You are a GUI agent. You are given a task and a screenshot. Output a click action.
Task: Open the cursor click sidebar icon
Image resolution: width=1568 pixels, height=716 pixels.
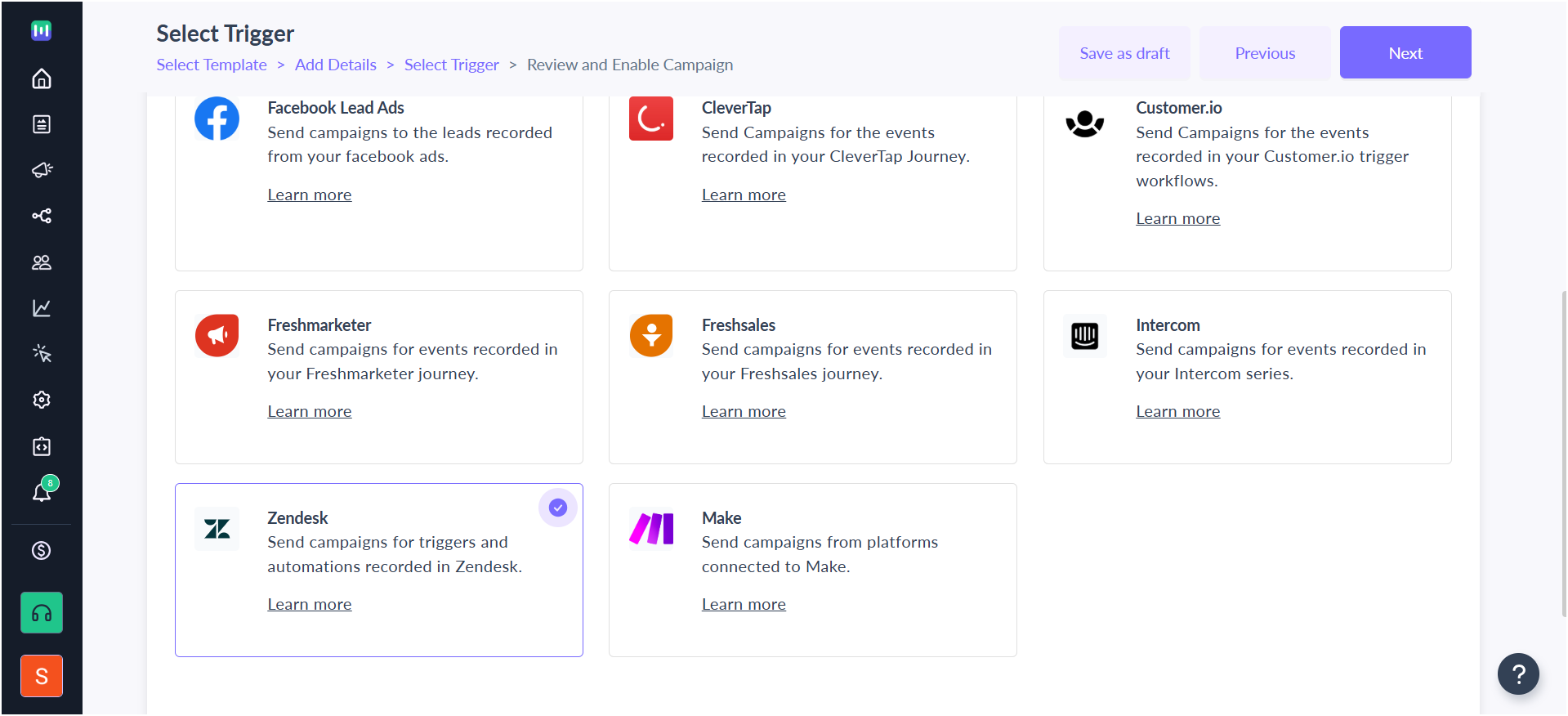click(x=42, y=354)
